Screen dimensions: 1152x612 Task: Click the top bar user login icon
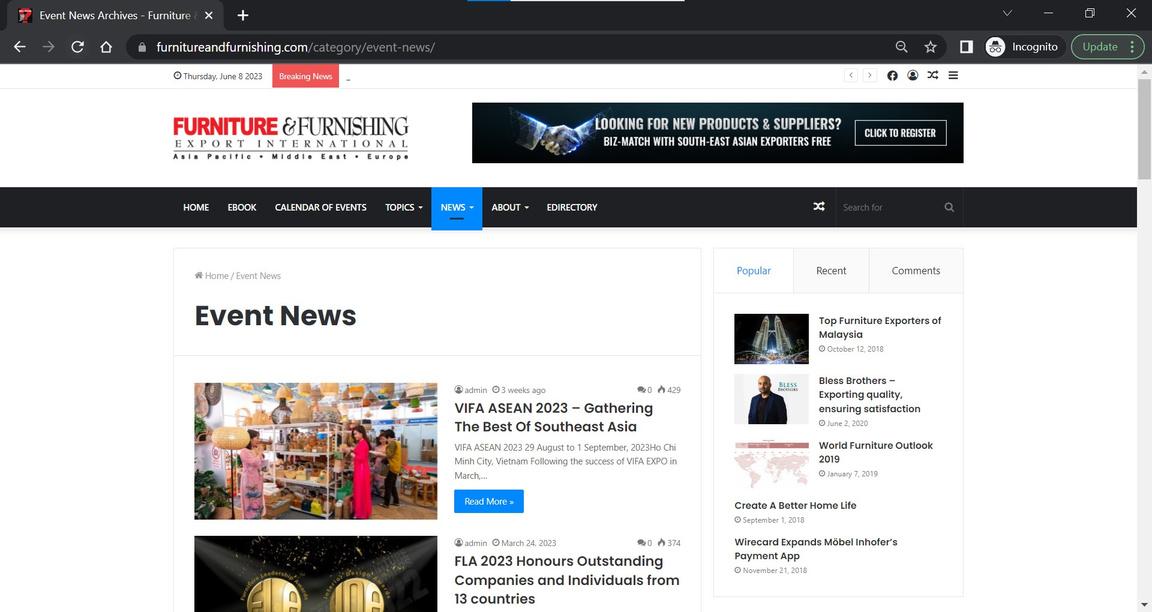click(x=912, y=75)
